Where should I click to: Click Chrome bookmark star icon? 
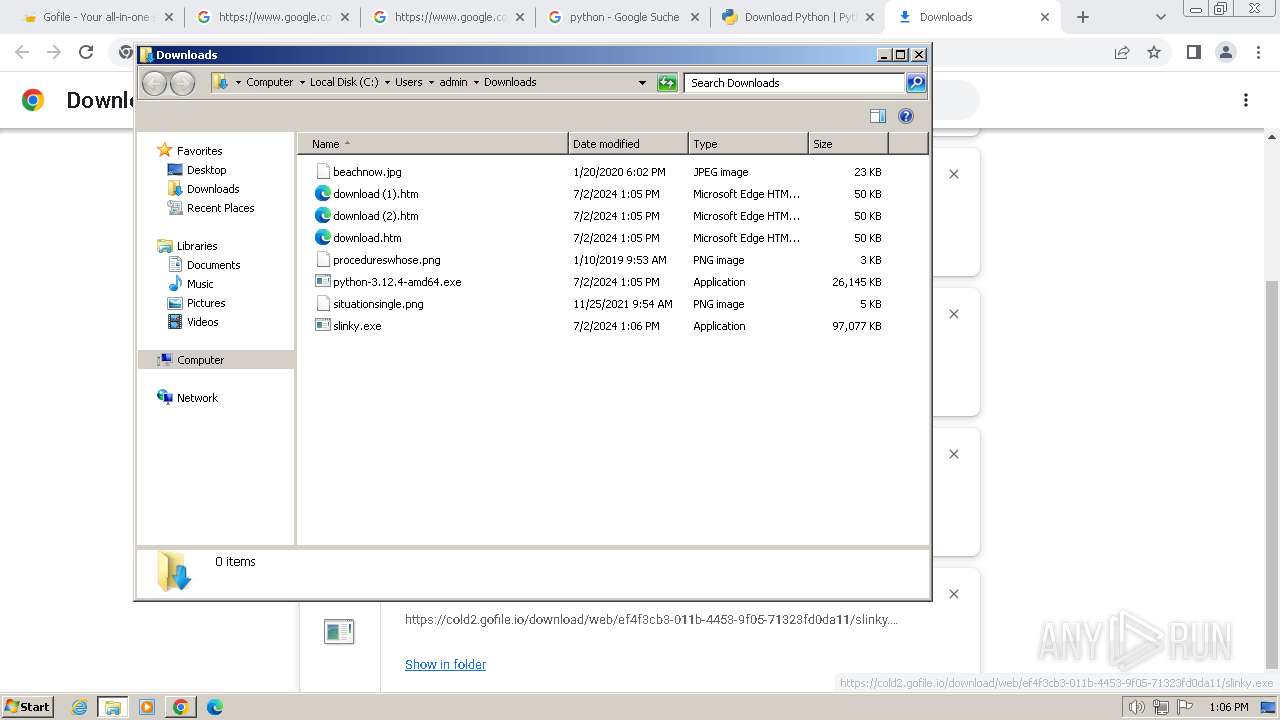[x=1154, y=52]
